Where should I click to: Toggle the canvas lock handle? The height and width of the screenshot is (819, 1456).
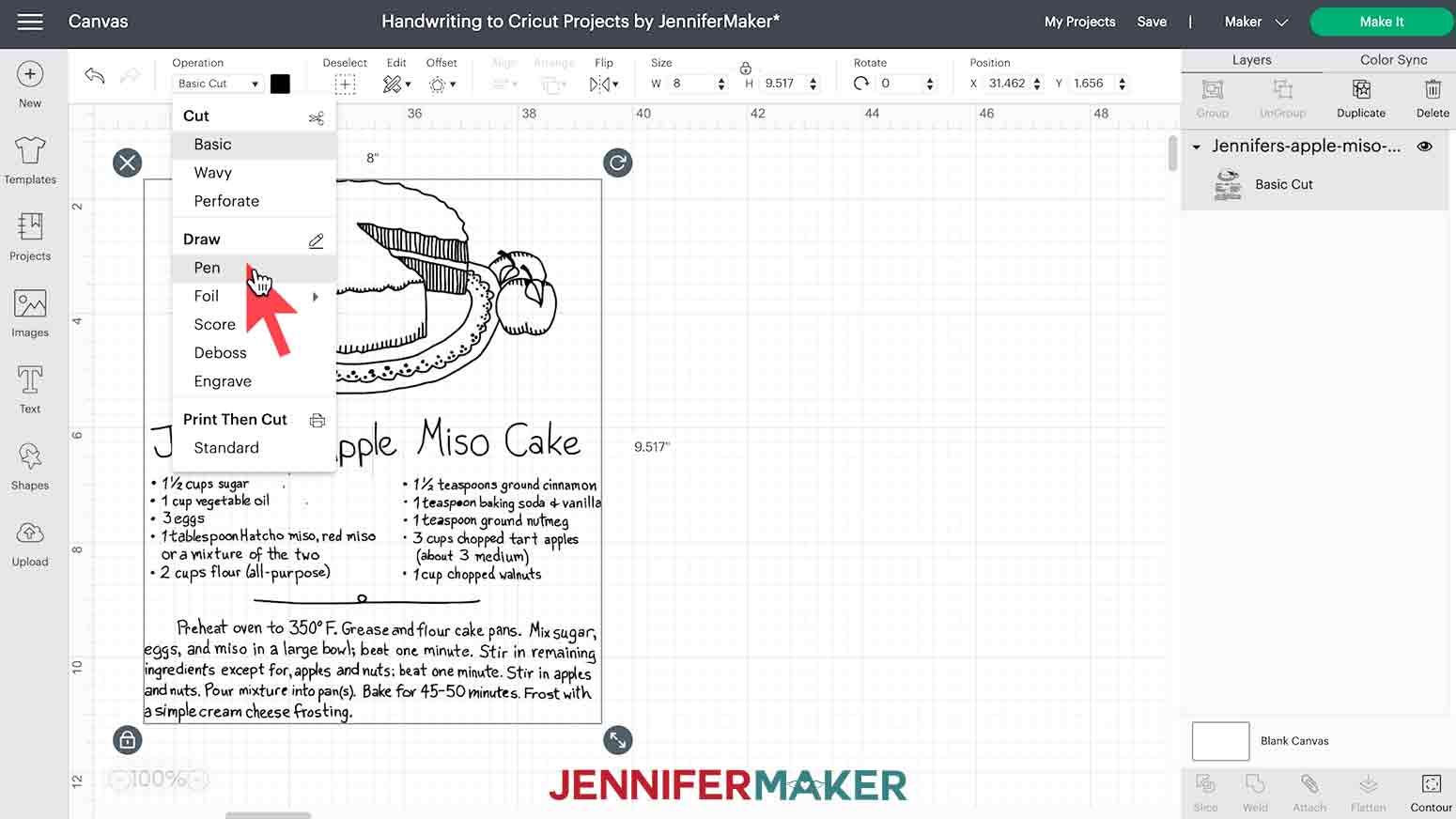[x=127, y=740]
